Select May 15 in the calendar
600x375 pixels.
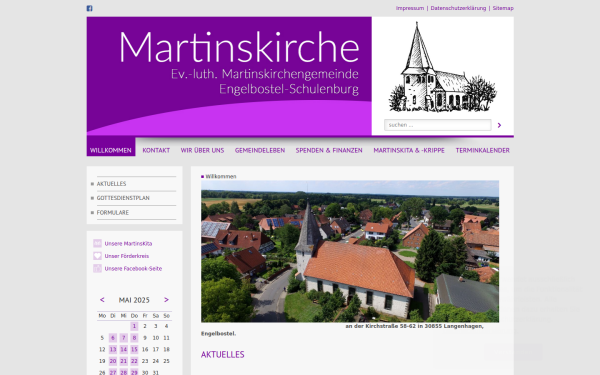(134, 349)
